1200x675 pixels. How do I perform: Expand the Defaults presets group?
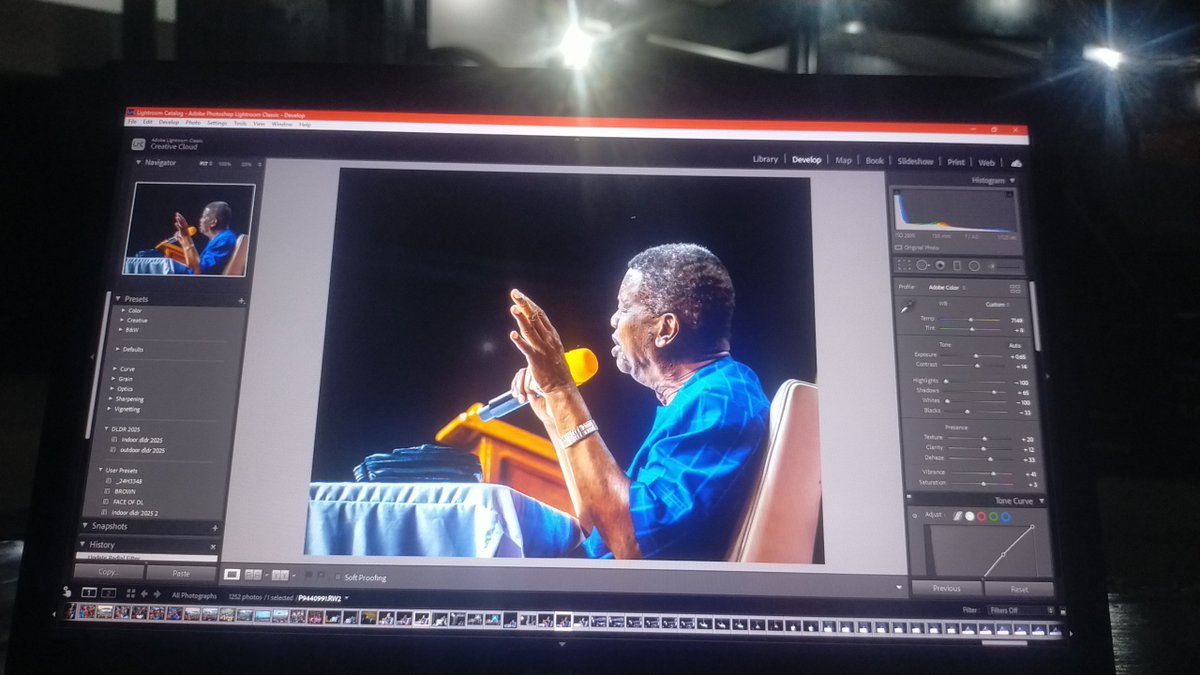[x=118, y=349]
